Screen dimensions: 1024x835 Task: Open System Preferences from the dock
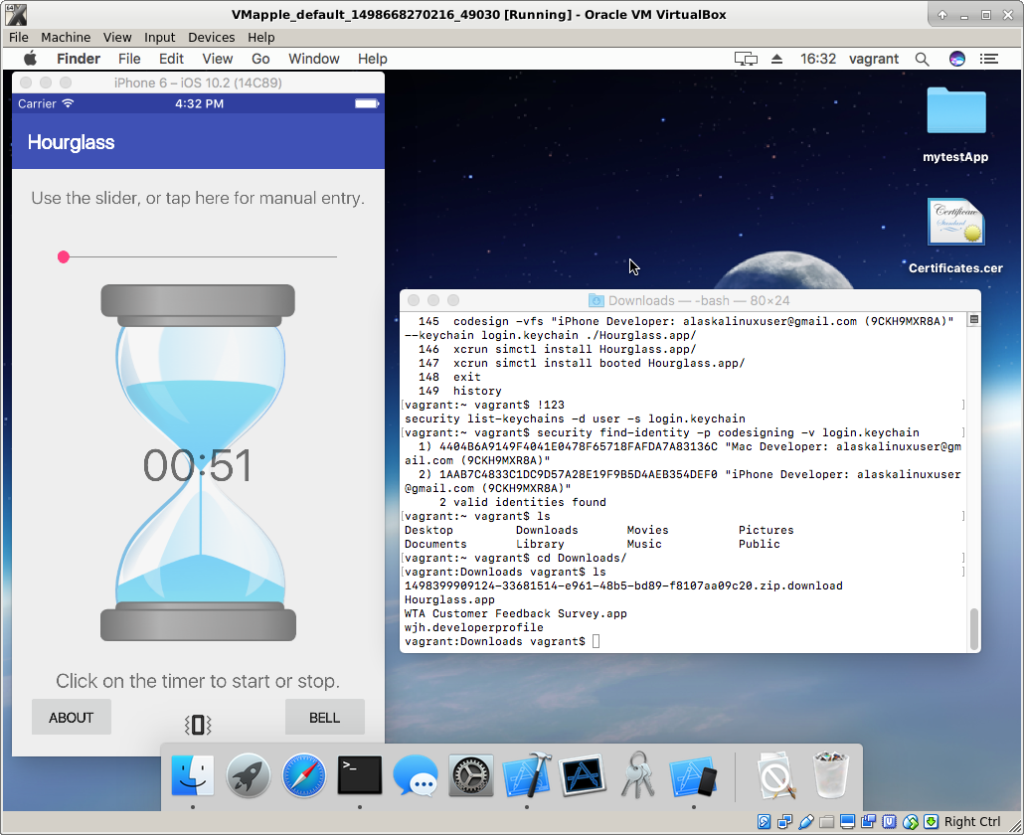(470, 775)
